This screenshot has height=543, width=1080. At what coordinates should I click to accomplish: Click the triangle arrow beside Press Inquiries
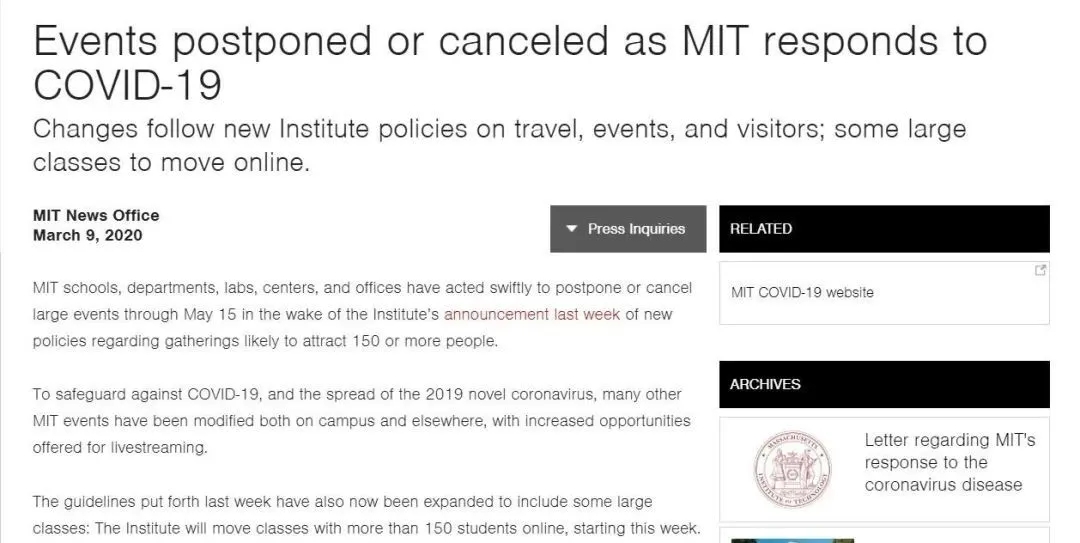[x=572, y=229]
